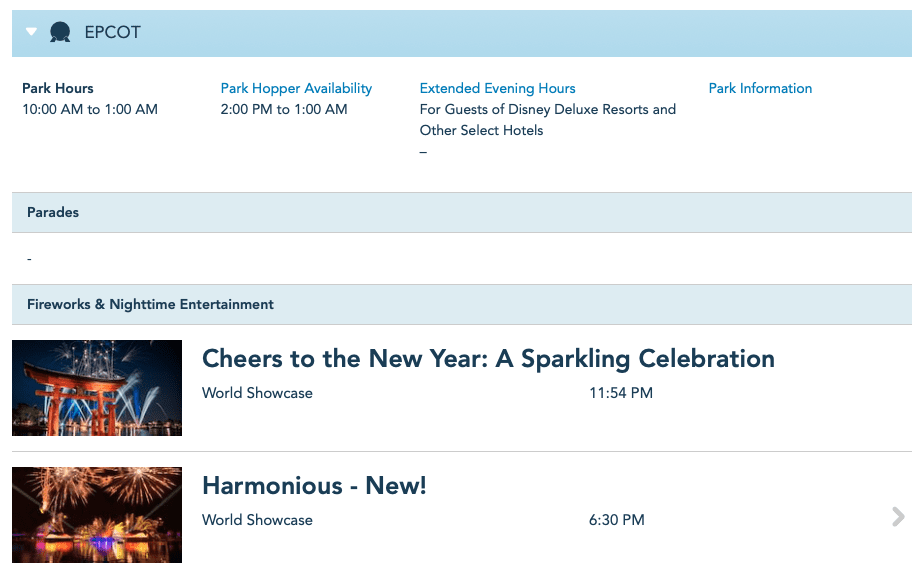918x573 pixels.
Task: Open the Cheers to the New Year thumbnail
Action: coord(97,388)
